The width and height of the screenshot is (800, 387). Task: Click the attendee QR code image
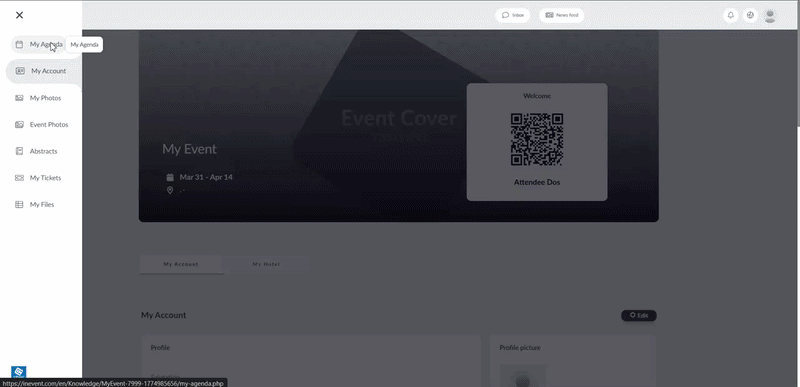point(537,139)
